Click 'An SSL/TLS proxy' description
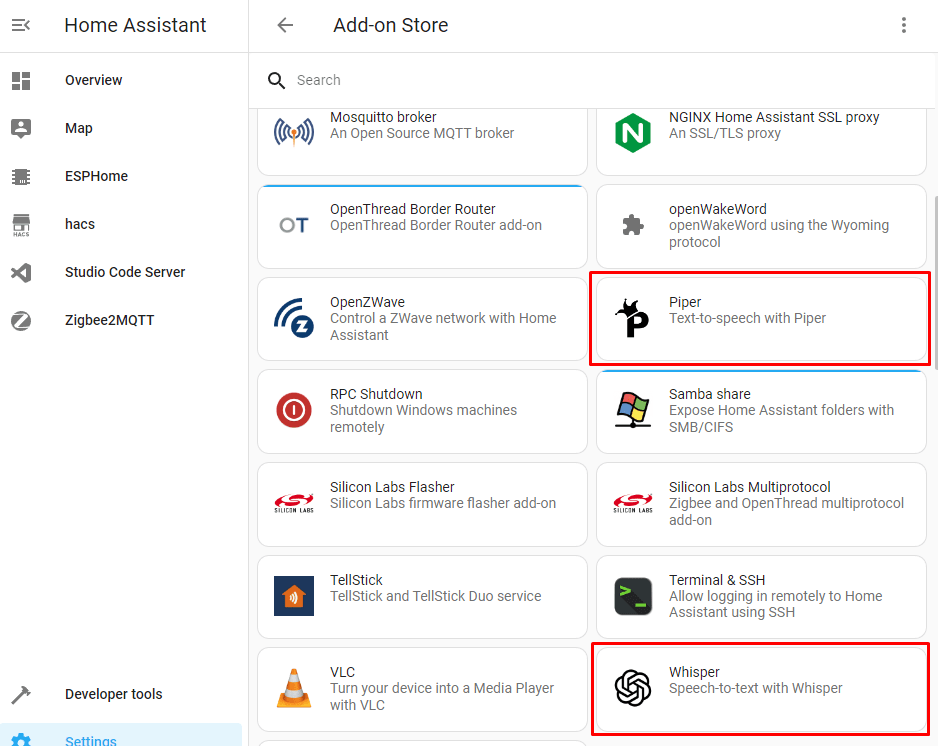938x746 pixels. pos(724,133)
